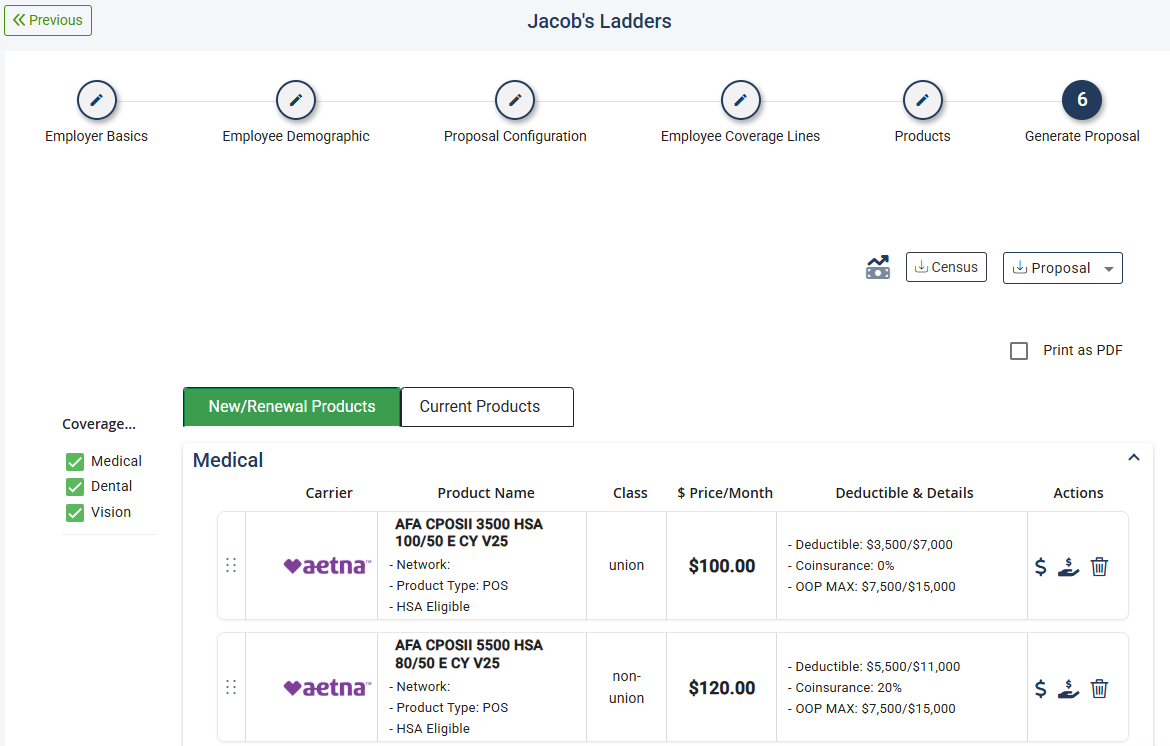Image resolution: width=1170 pixels, height=746 pixels.
Task: Delete the AFA CPOSII 5500 HSA plan
Action: [x=1099, y=689]
